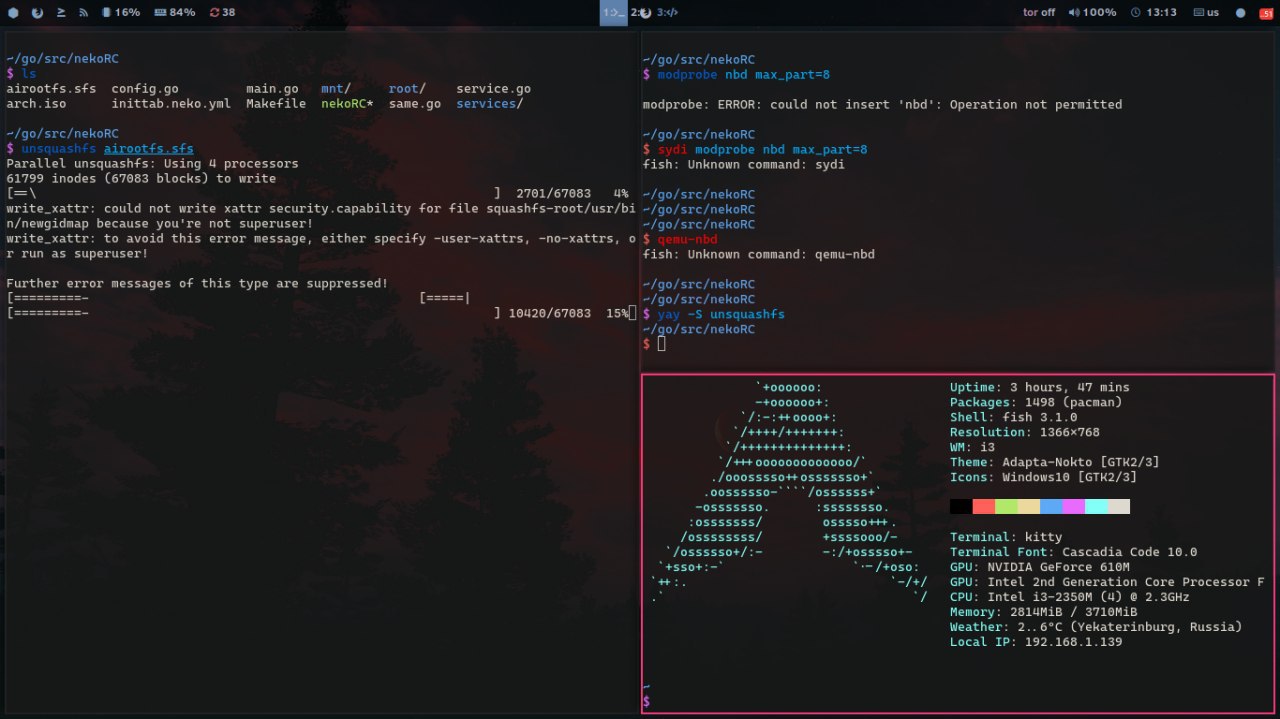Screen dimensions: 1280x719
Task: Focus the prompt in the bottom-right neofetch terminal
Action: (x=646, y=702)
